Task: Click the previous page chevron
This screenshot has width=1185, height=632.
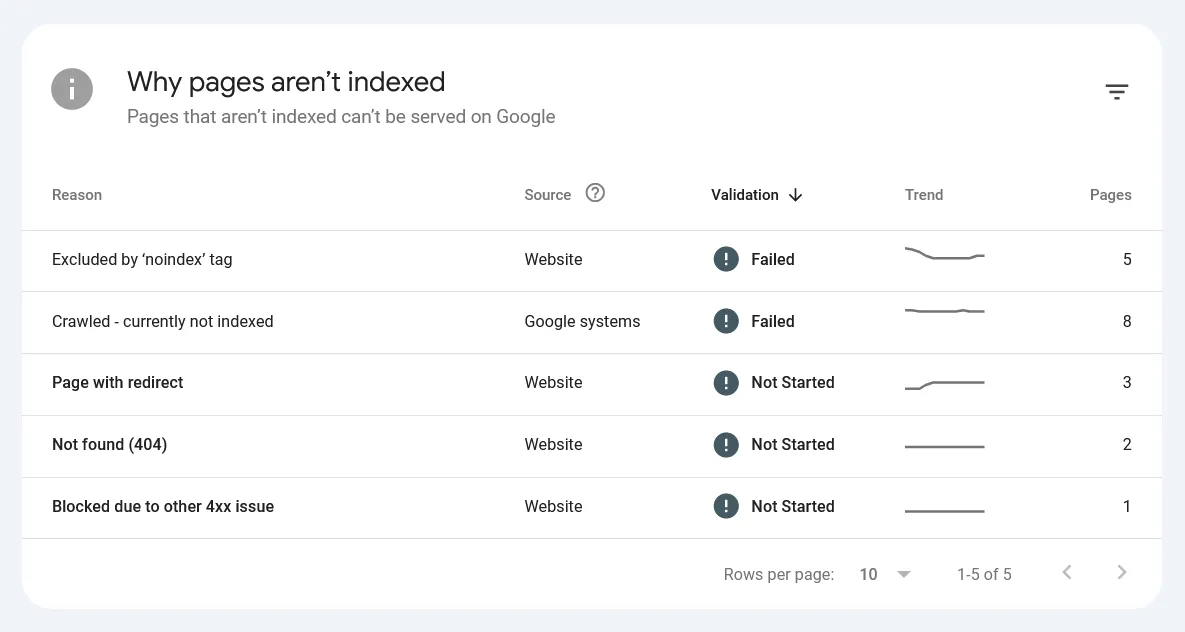Action: pos(1066,572)
